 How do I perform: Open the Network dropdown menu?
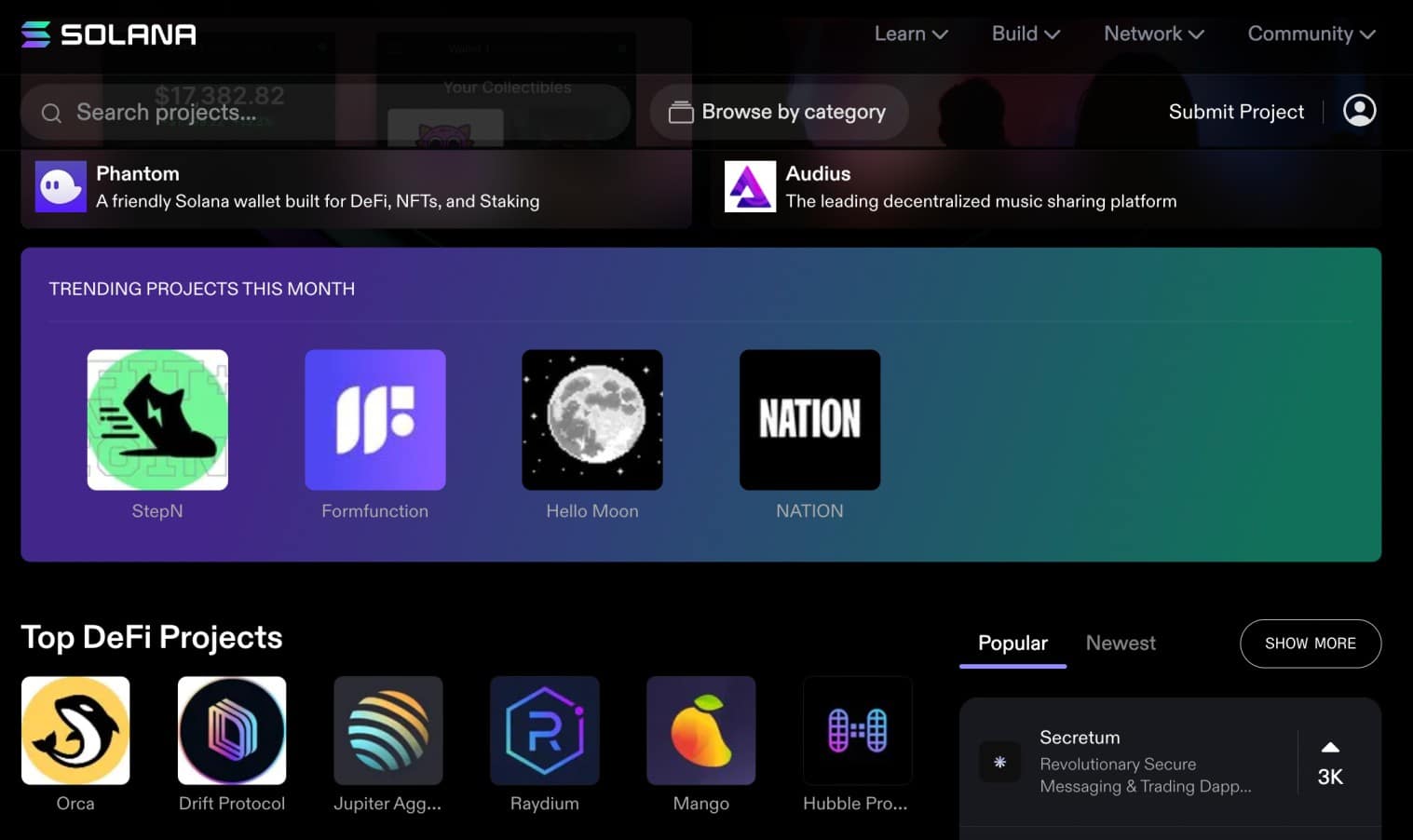click(1154, 34)
